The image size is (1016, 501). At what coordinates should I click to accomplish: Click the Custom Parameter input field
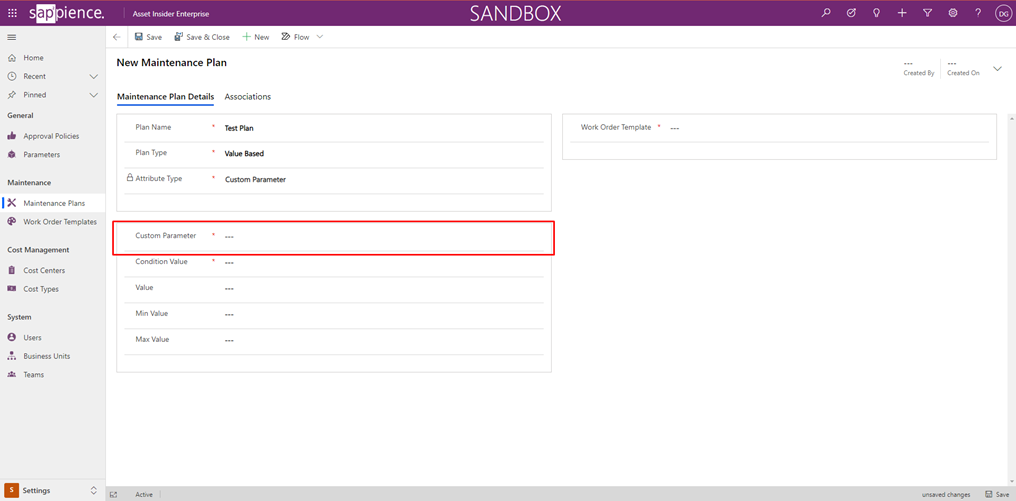click(x=380, y=236)
